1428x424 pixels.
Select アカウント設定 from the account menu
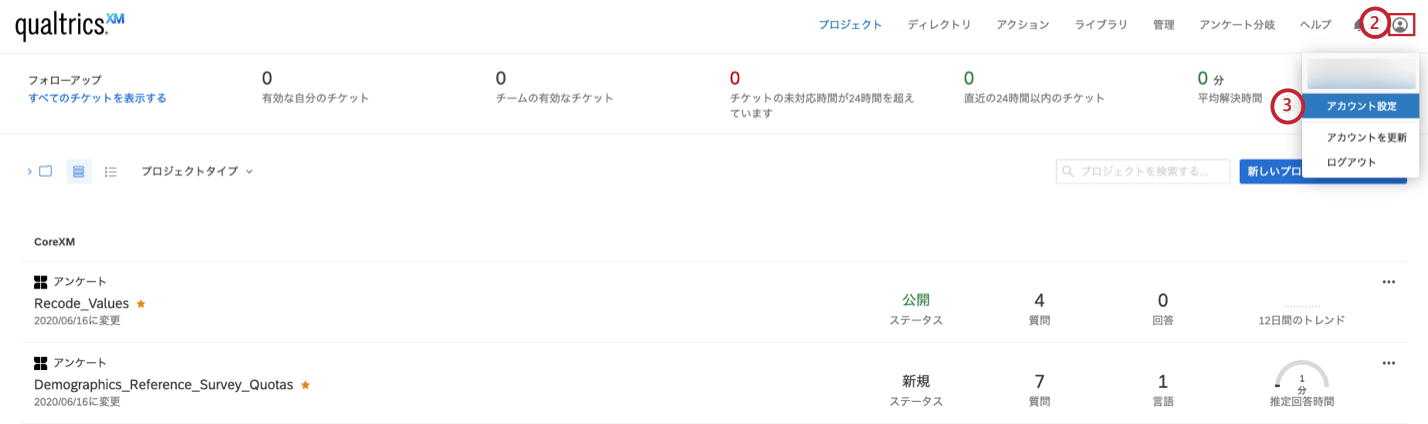1360,106
